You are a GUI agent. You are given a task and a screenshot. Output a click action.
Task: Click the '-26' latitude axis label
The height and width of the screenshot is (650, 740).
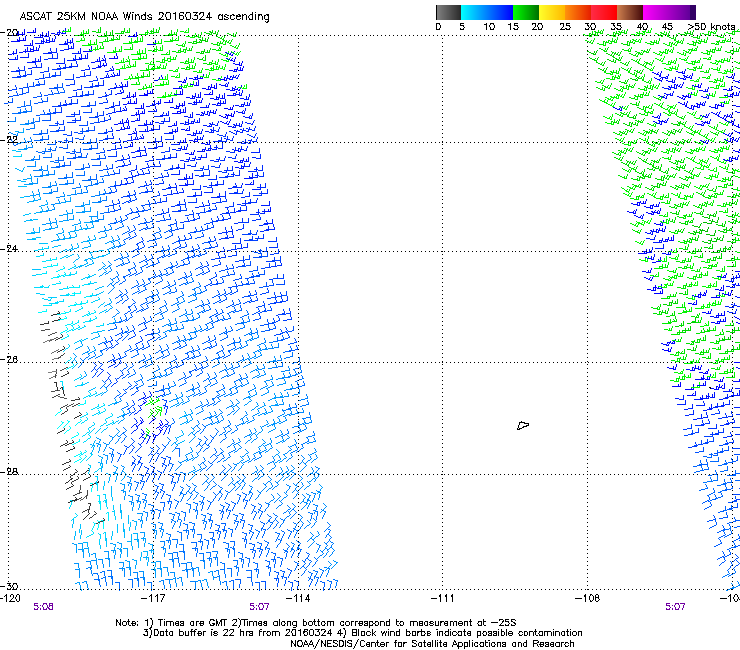[x=10, y=360]
